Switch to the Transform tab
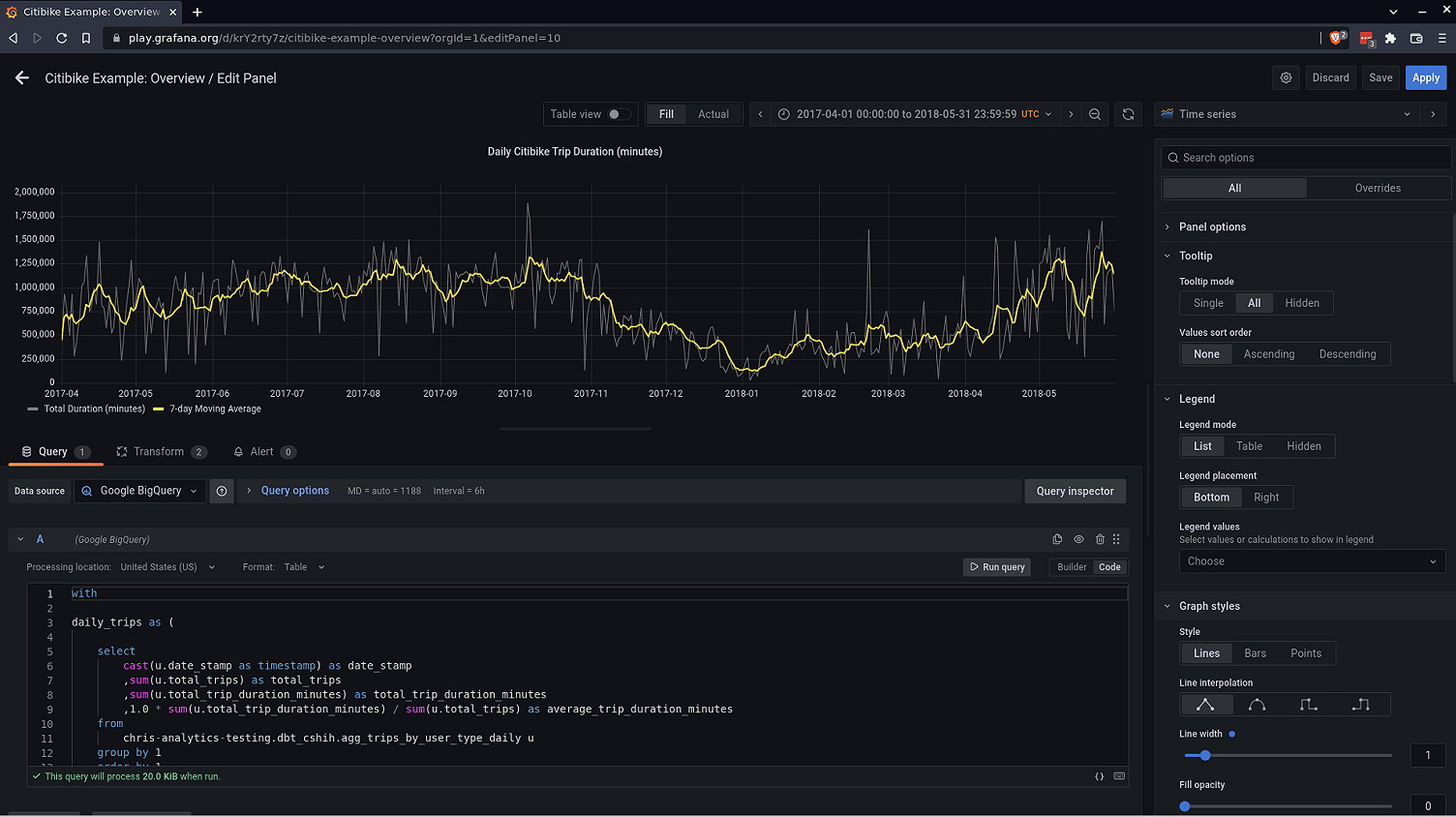 point(161,451)
